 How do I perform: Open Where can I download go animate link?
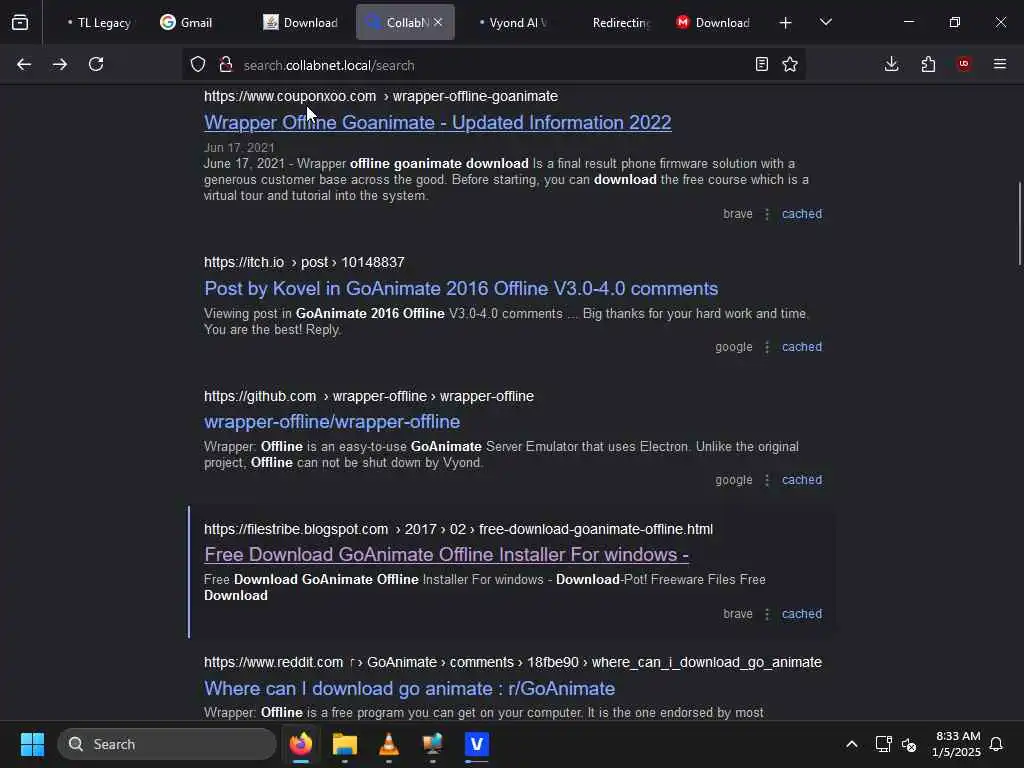pos(409,688)
